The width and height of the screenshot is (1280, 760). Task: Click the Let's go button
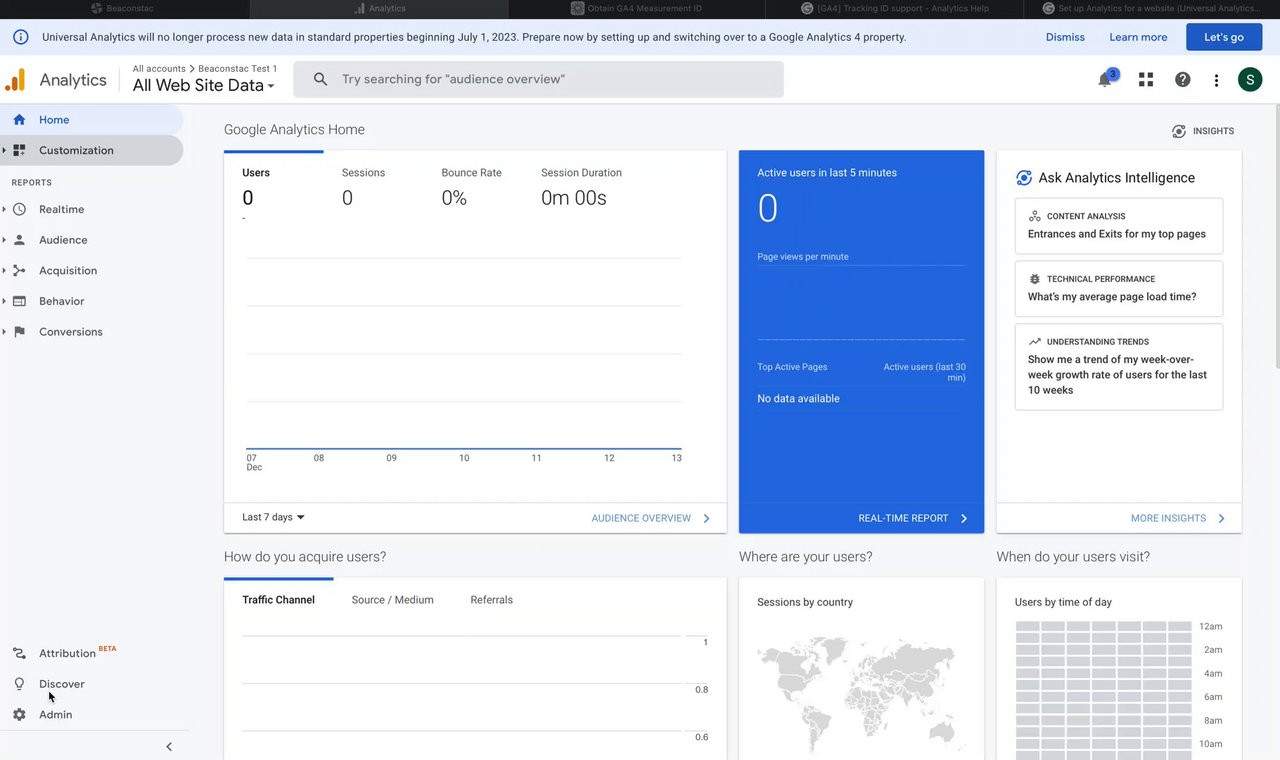1223,37
